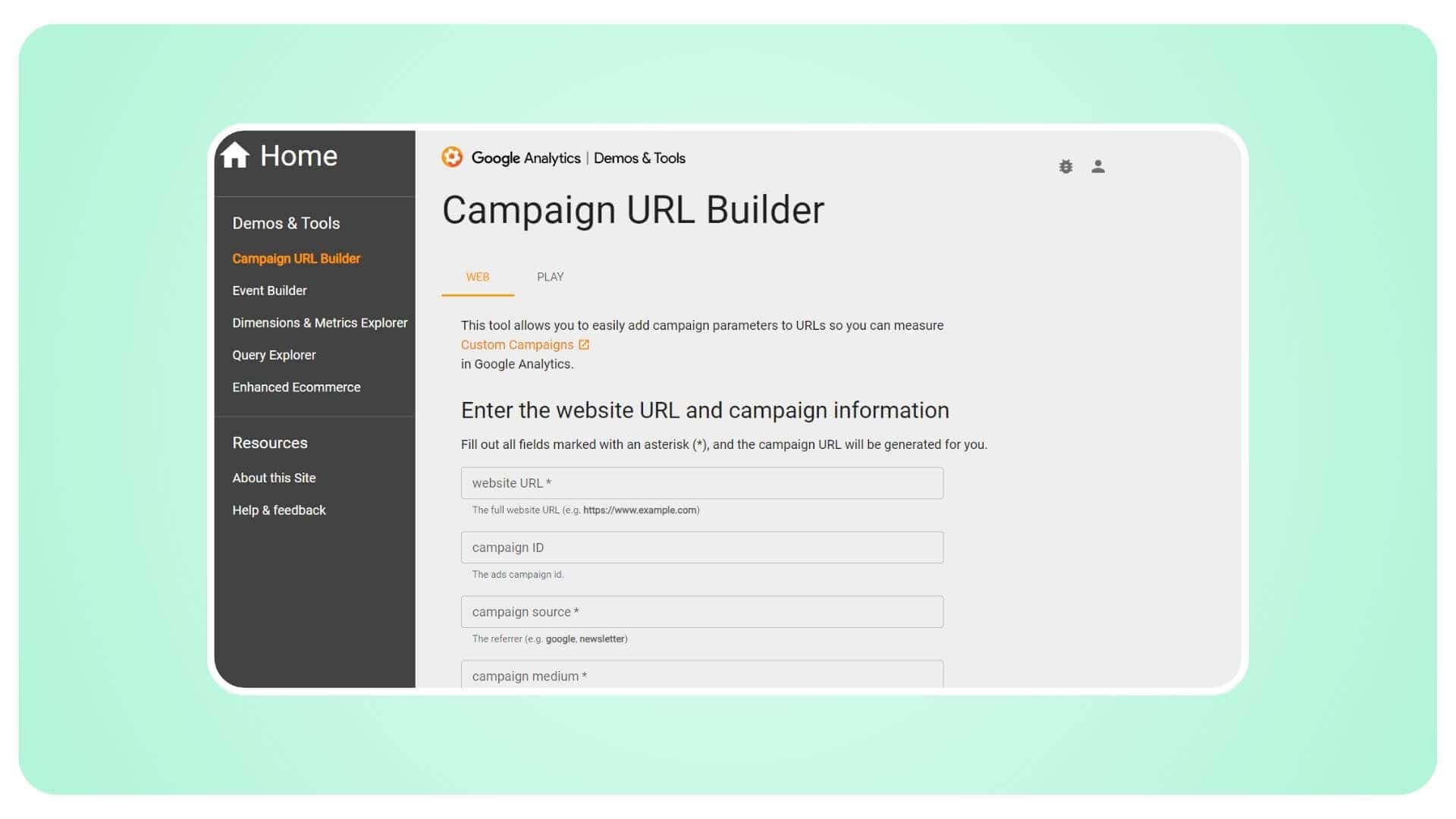Follow the Custom Campaigns link

(517, 344)
